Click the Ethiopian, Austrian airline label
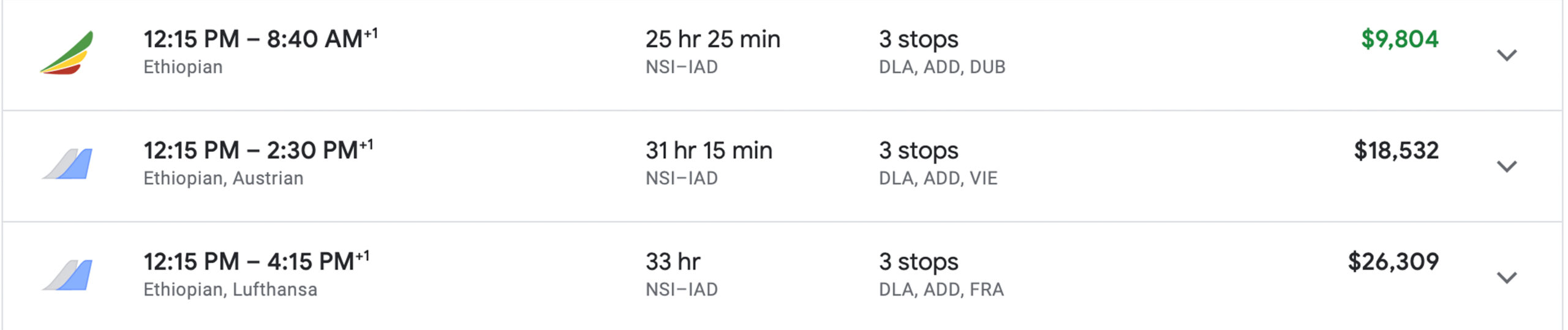 coord(224,178)
